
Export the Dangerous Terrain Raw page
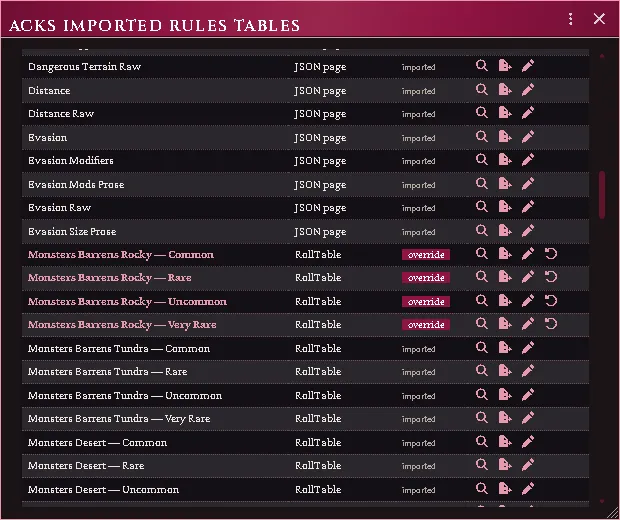(x=505, y=66)
